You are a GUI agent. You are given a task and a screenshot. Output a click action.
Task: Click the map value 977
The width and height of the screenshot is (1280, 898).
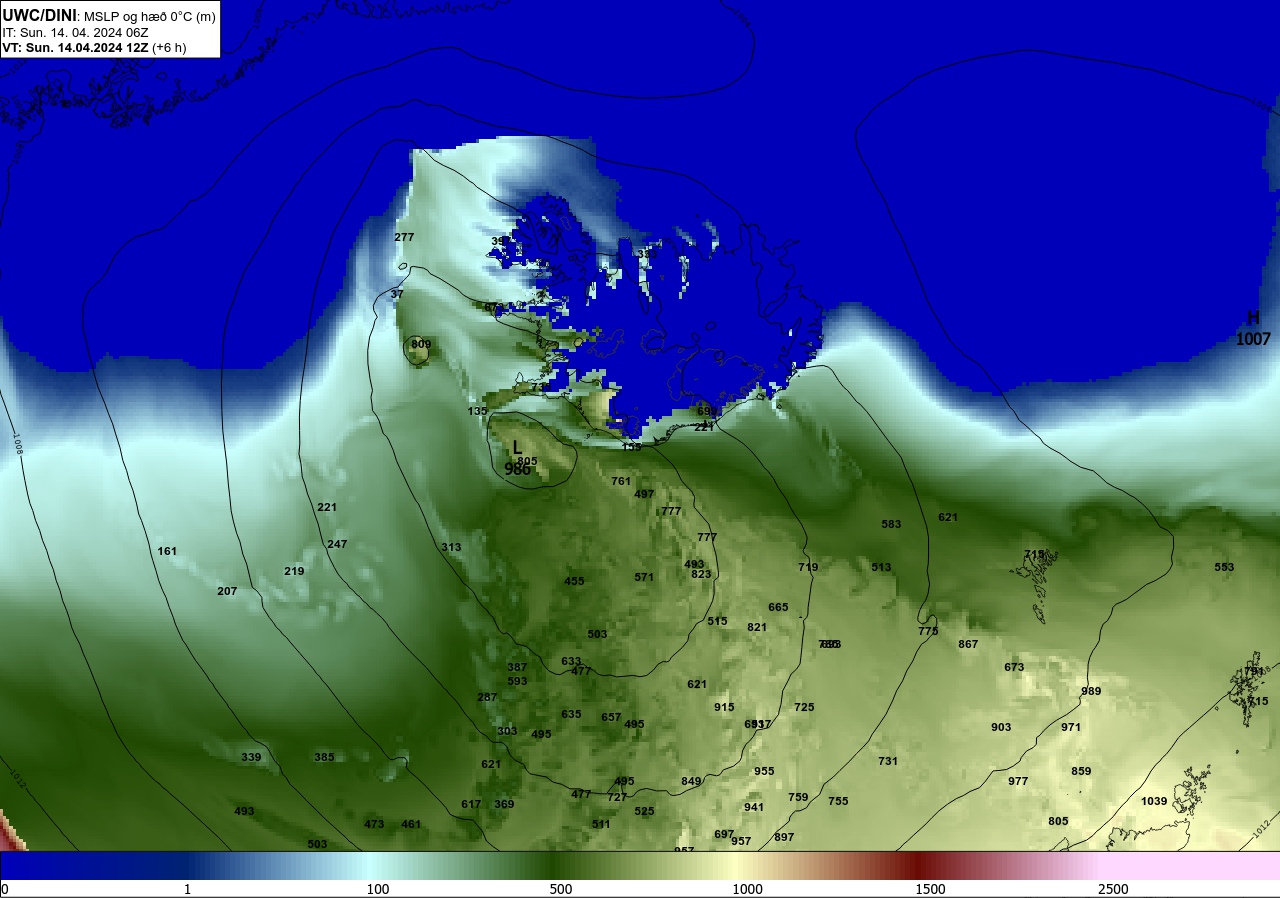point(1018,781)
